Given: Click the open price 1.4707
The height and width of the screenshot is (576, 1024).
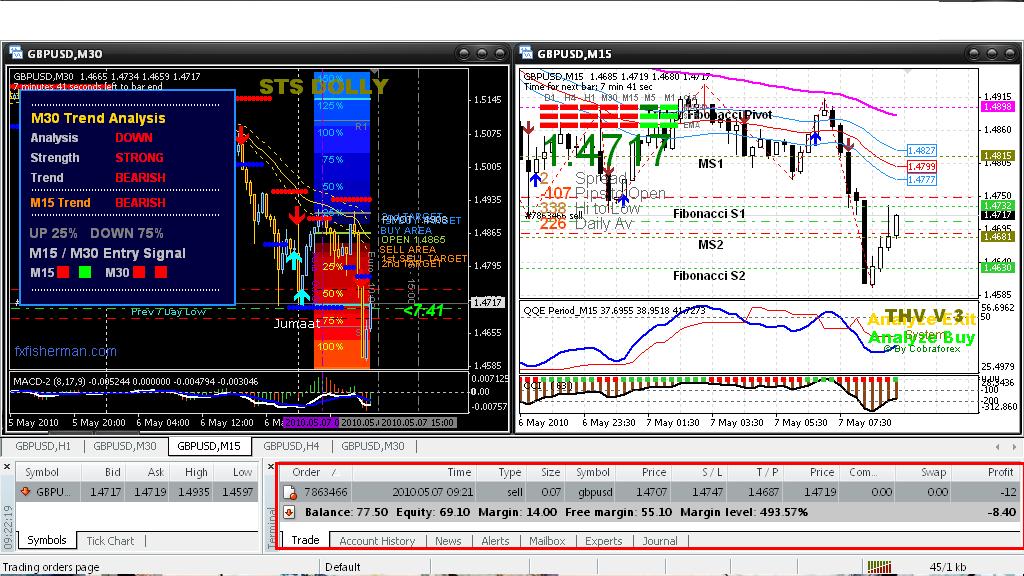Looking at the screenshot, I should [x=651, y=492].
